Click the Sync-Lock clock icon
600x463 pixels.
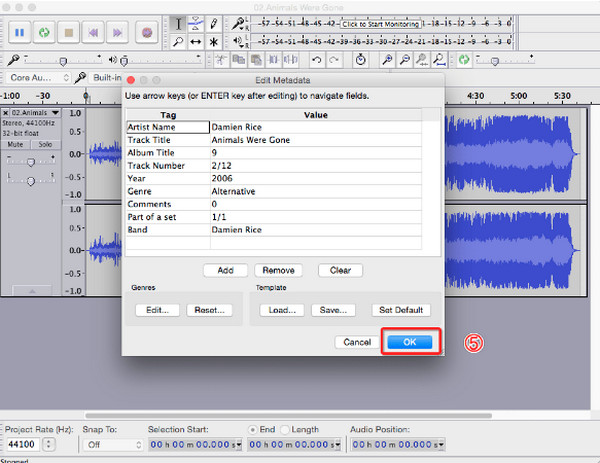coord(360,60)
